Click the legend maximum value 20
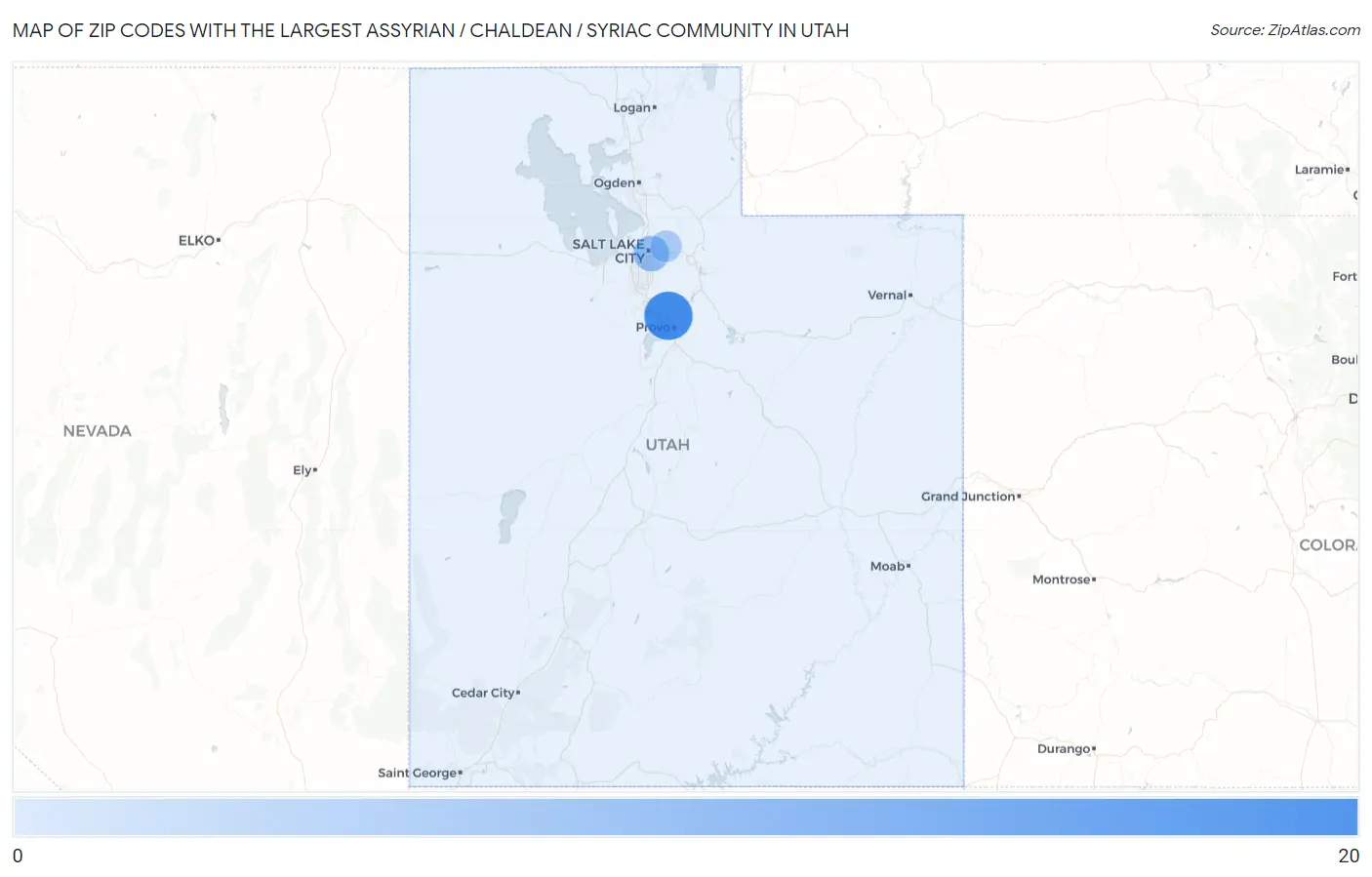 pos(1349,856)
